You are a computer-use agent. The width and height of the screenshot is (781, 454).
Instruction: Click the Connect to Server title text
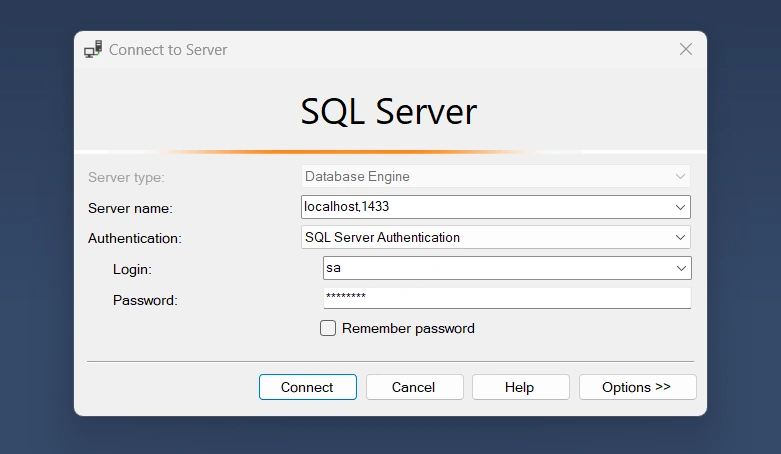click(x=168, y=50)
